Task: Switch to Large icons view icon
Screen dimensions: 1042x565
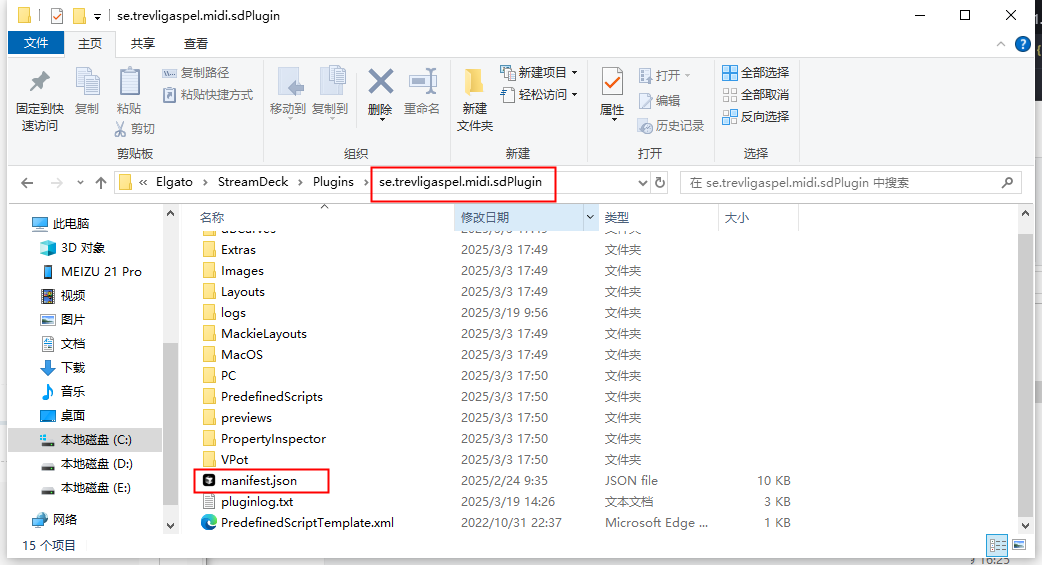Action: click(1019, 546)
